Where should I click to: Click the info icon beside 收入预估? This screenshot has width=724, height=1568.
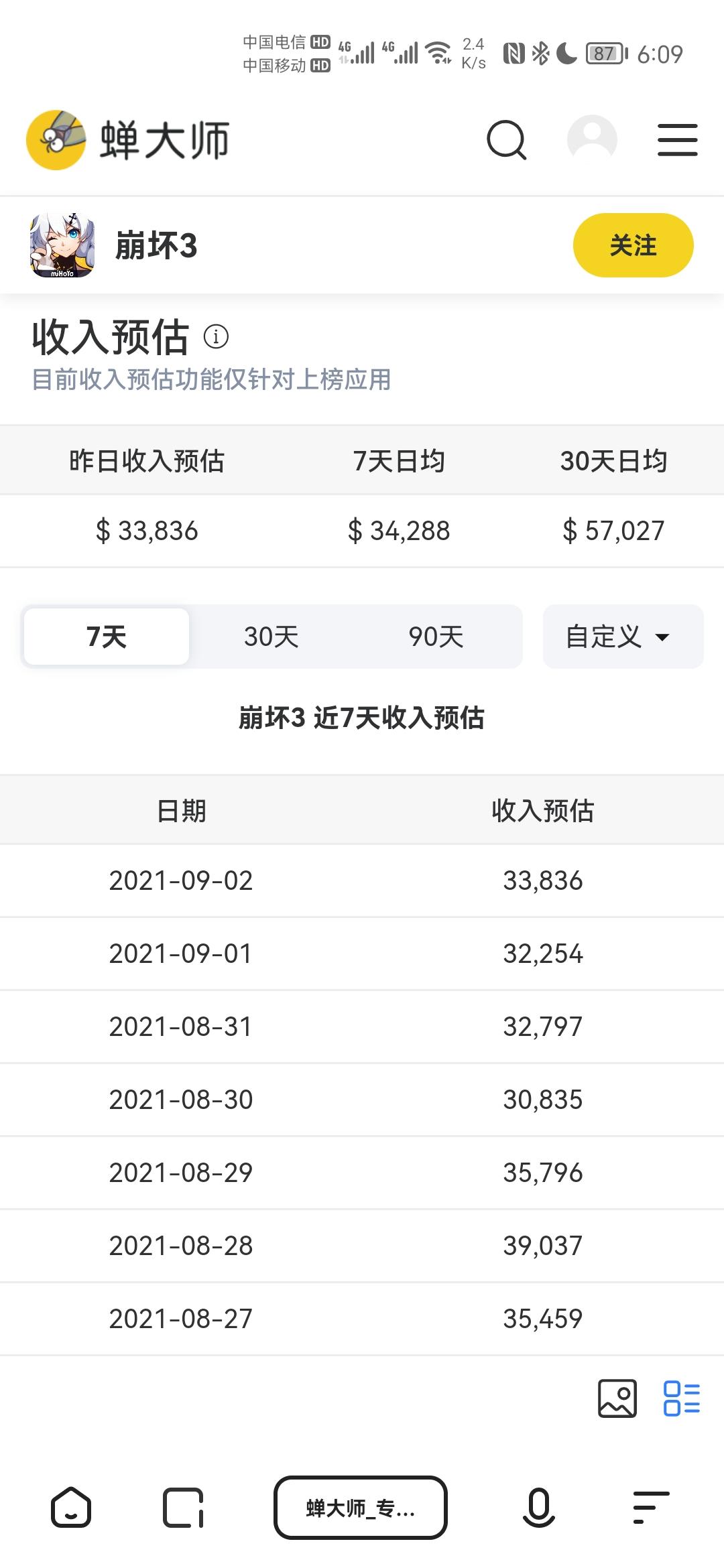[216, 336]
